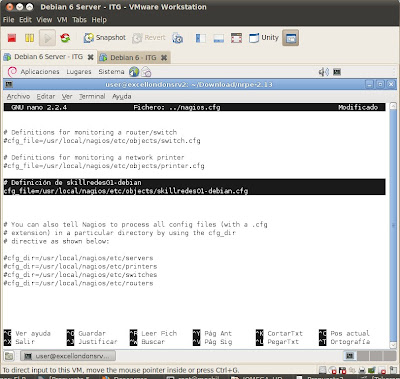Open the VMware Help menu

pos(99,20)
